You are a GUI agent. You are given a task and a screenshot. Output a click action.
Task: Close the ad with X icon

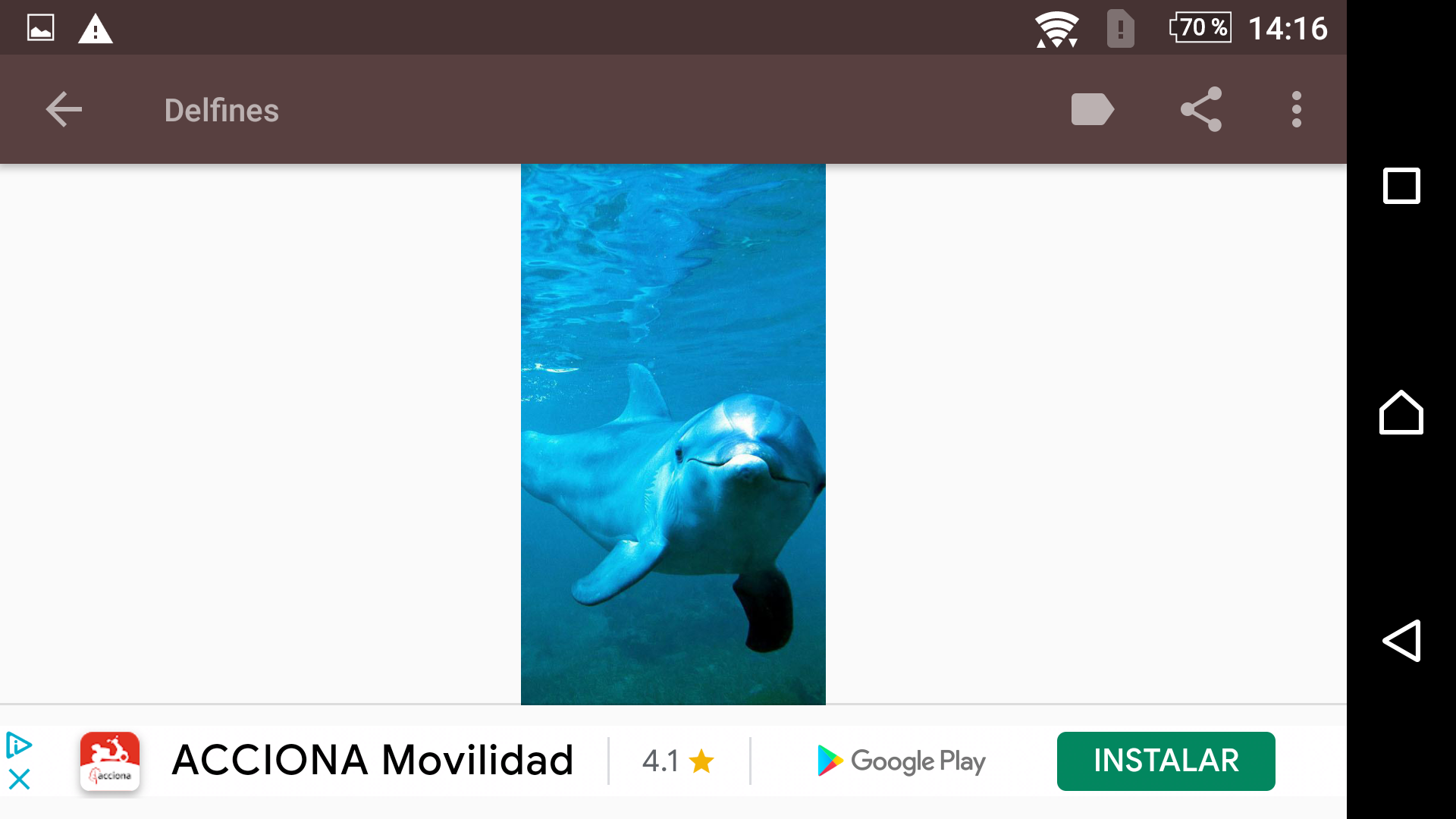19,779
